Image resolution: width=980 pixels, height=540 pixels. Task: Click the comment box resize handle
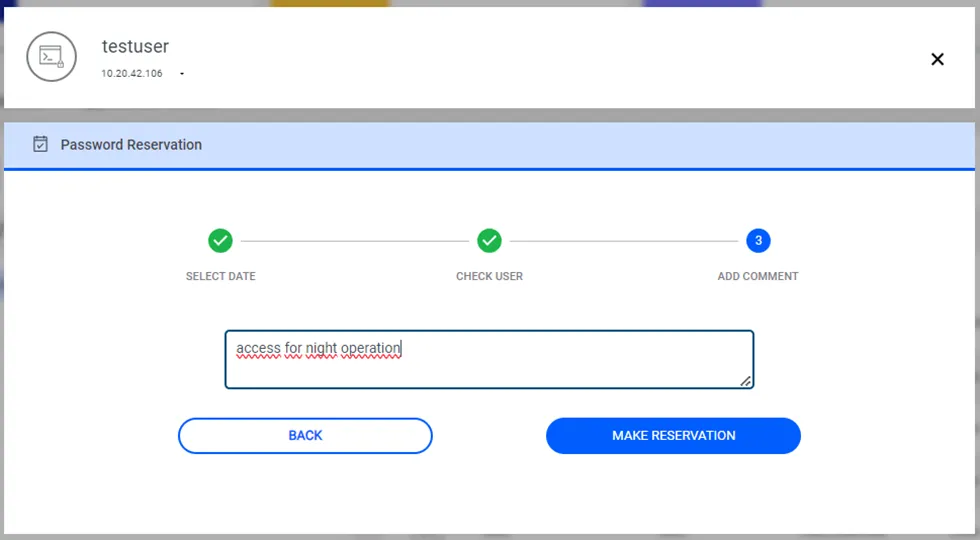745,381
